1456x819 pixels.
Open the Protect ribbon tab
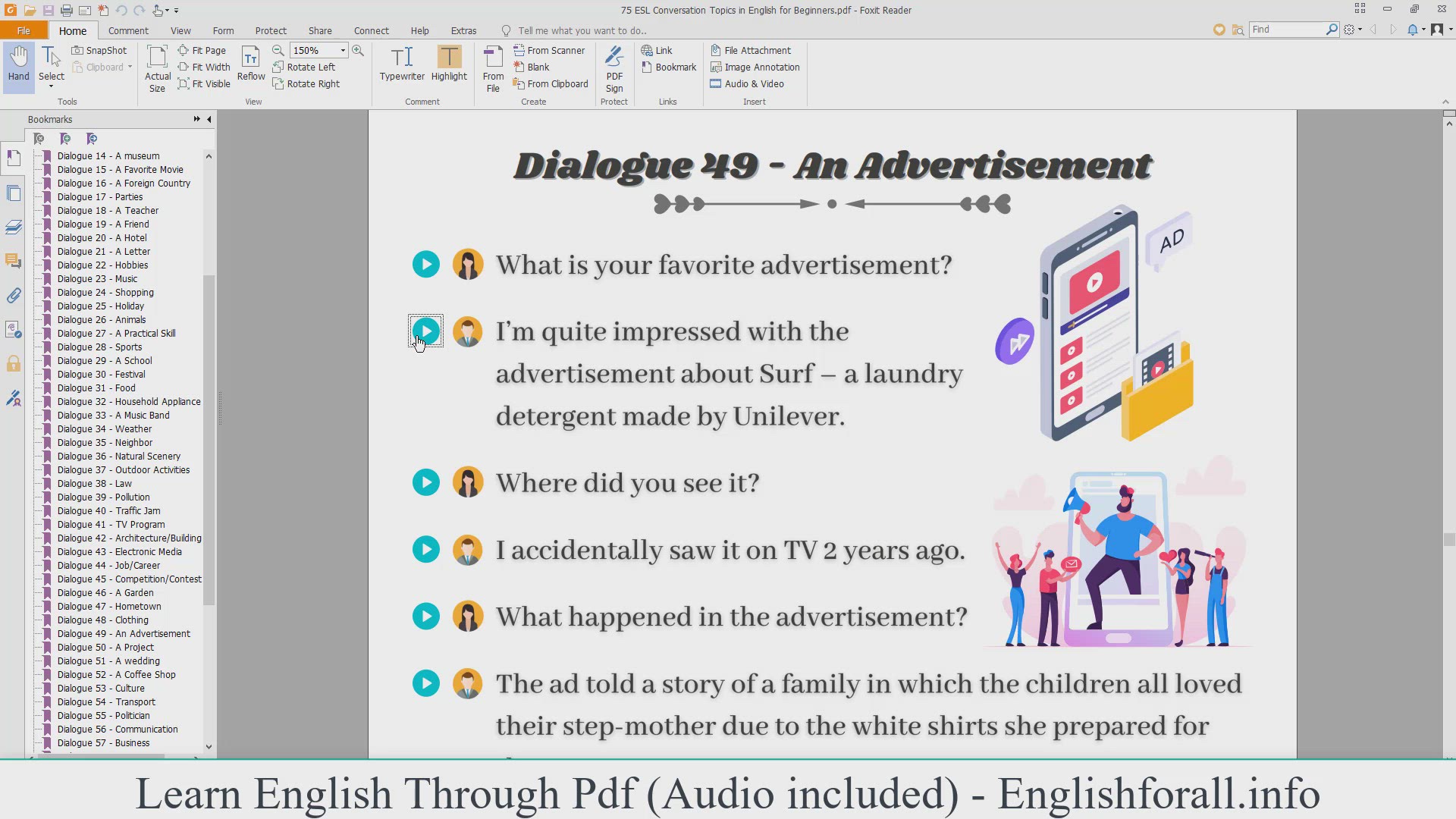(271, 30)
